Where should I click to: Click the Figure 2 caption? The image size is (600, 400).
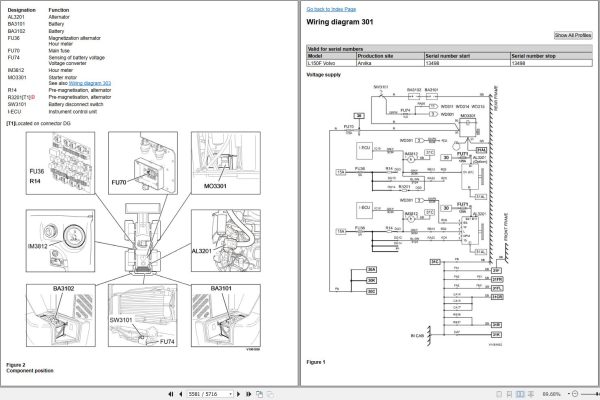tap(16, 365)
